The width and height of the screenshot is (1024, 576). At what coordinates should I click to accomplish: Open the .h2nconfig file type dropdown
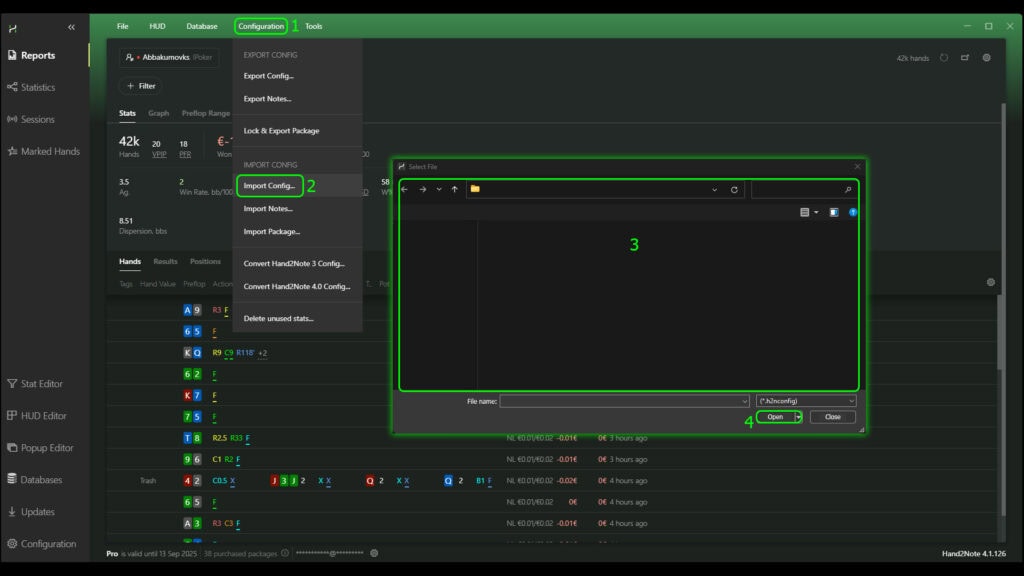click(806, 401)
